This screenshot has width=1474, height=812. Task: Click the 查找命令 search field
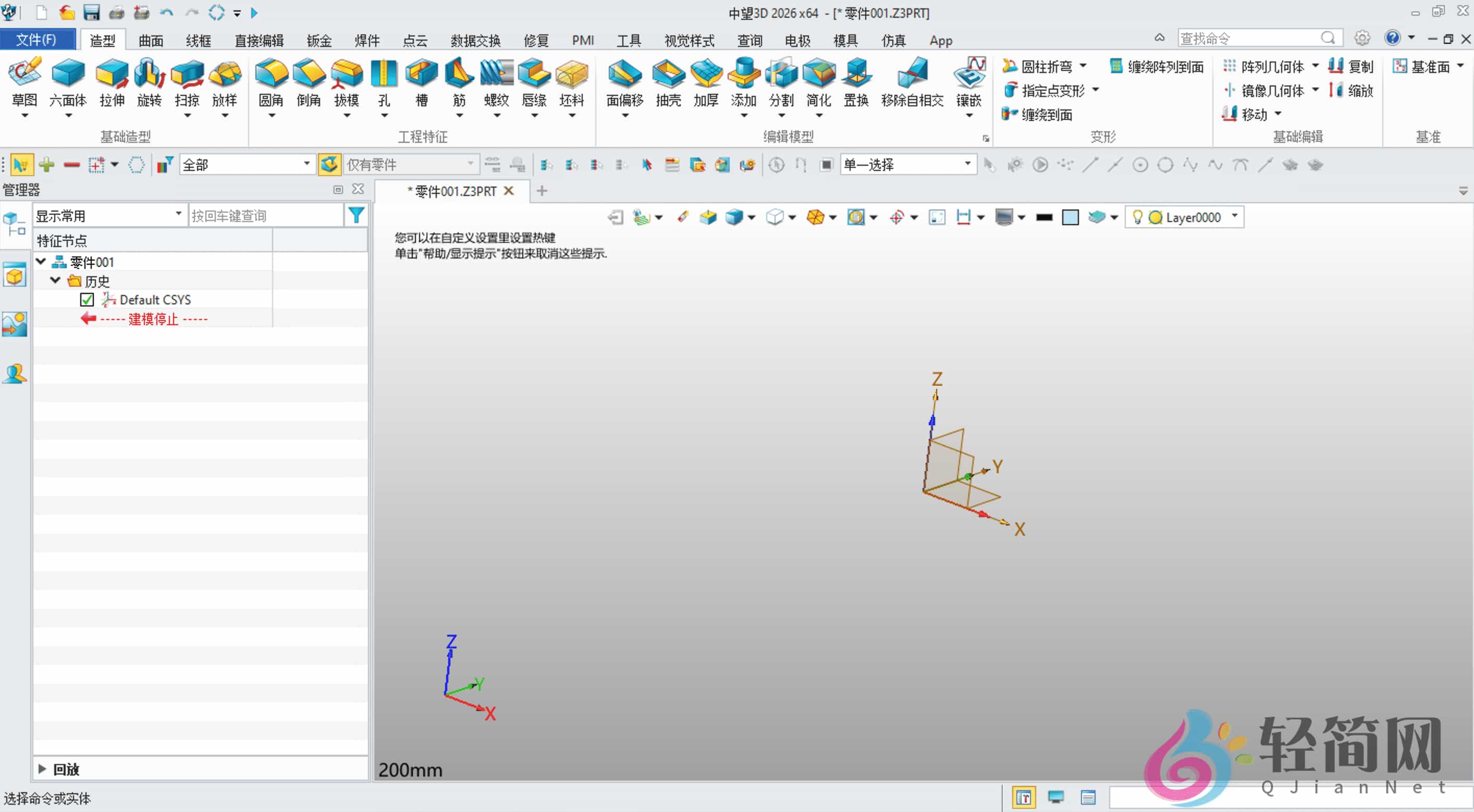click(1247, 37)
